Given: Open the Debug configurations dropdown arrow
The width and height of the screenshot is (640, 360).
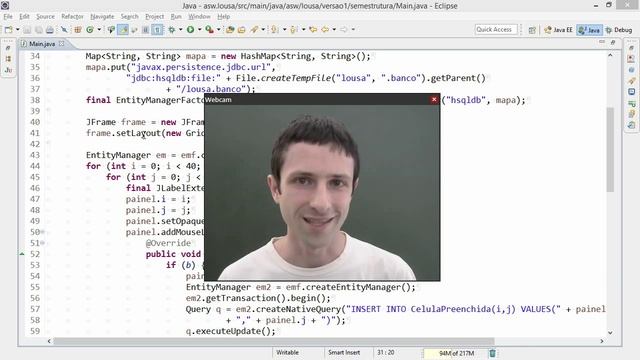Looking at the screenshot, I should (180, 30).
